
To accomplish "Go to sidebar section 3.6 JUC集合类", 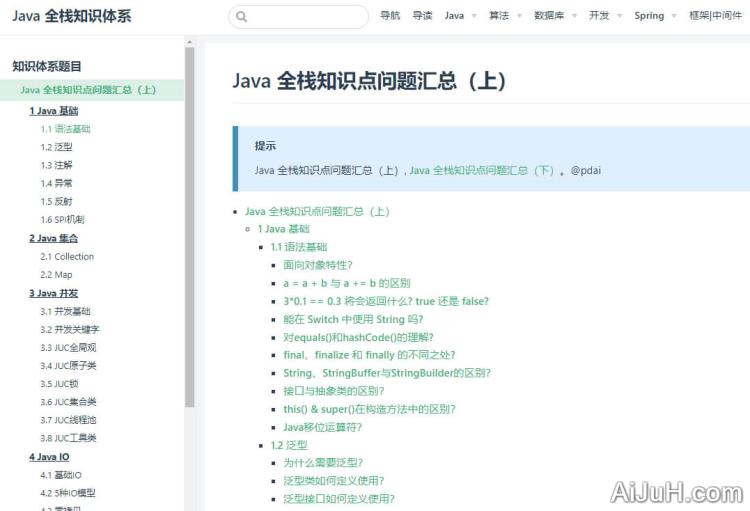I will pyautogui.click(x=68, y=402).
